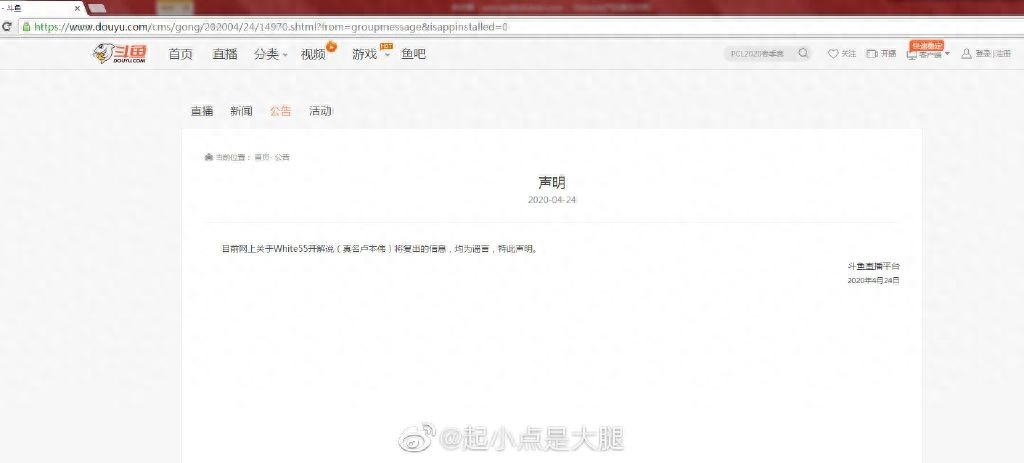The width and height of the screenshot is (1024, 463).
Task: Click the browser reload icon
Action: (x=8, y=27)
